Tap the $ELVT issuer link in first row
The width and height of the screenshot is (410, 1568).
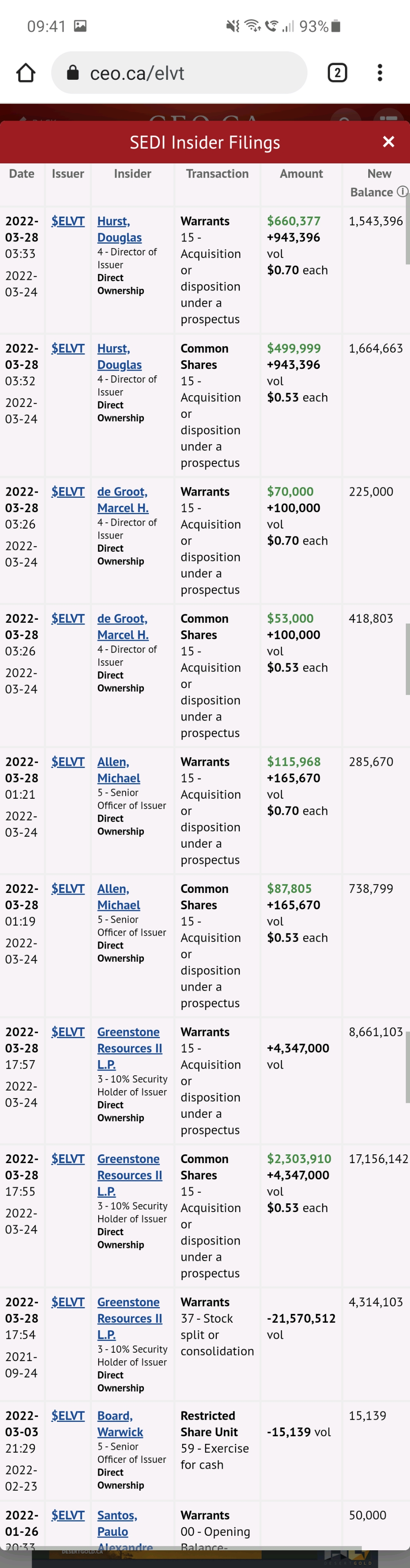click(67, 221)
